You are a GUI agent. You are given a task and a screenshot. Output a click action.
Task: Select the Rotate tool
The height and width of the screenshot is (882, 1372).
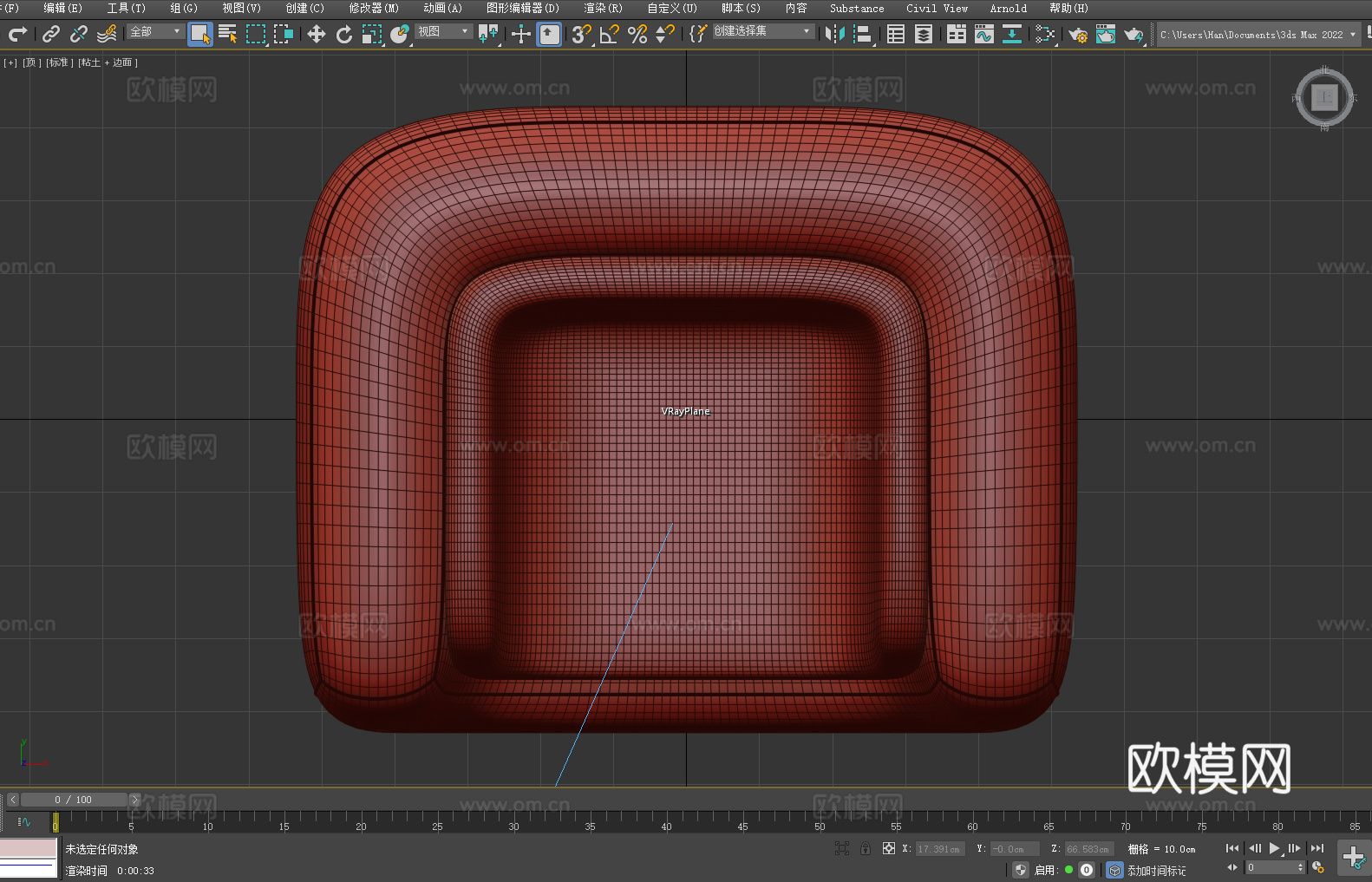(x=344, y=34)
